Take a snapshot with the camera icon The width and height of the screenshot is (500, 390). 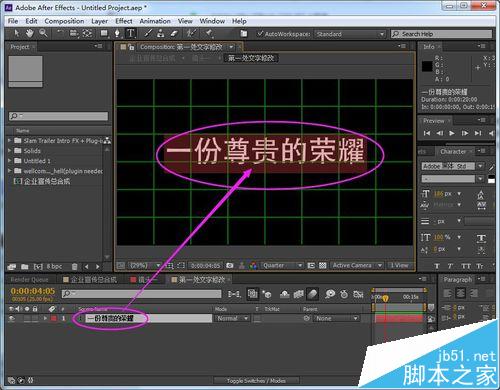(230, 266)
